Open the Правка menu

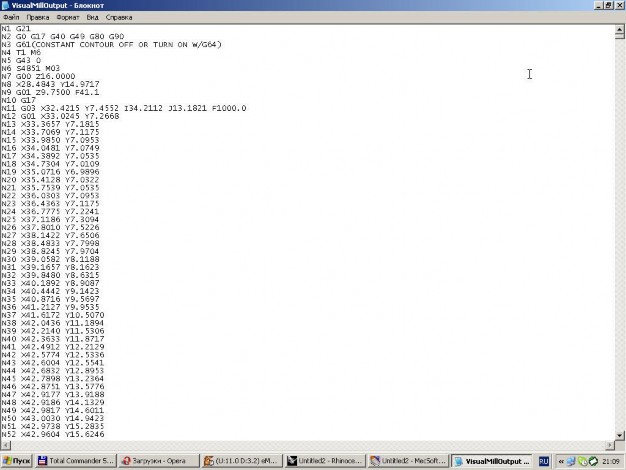point(38,18)
